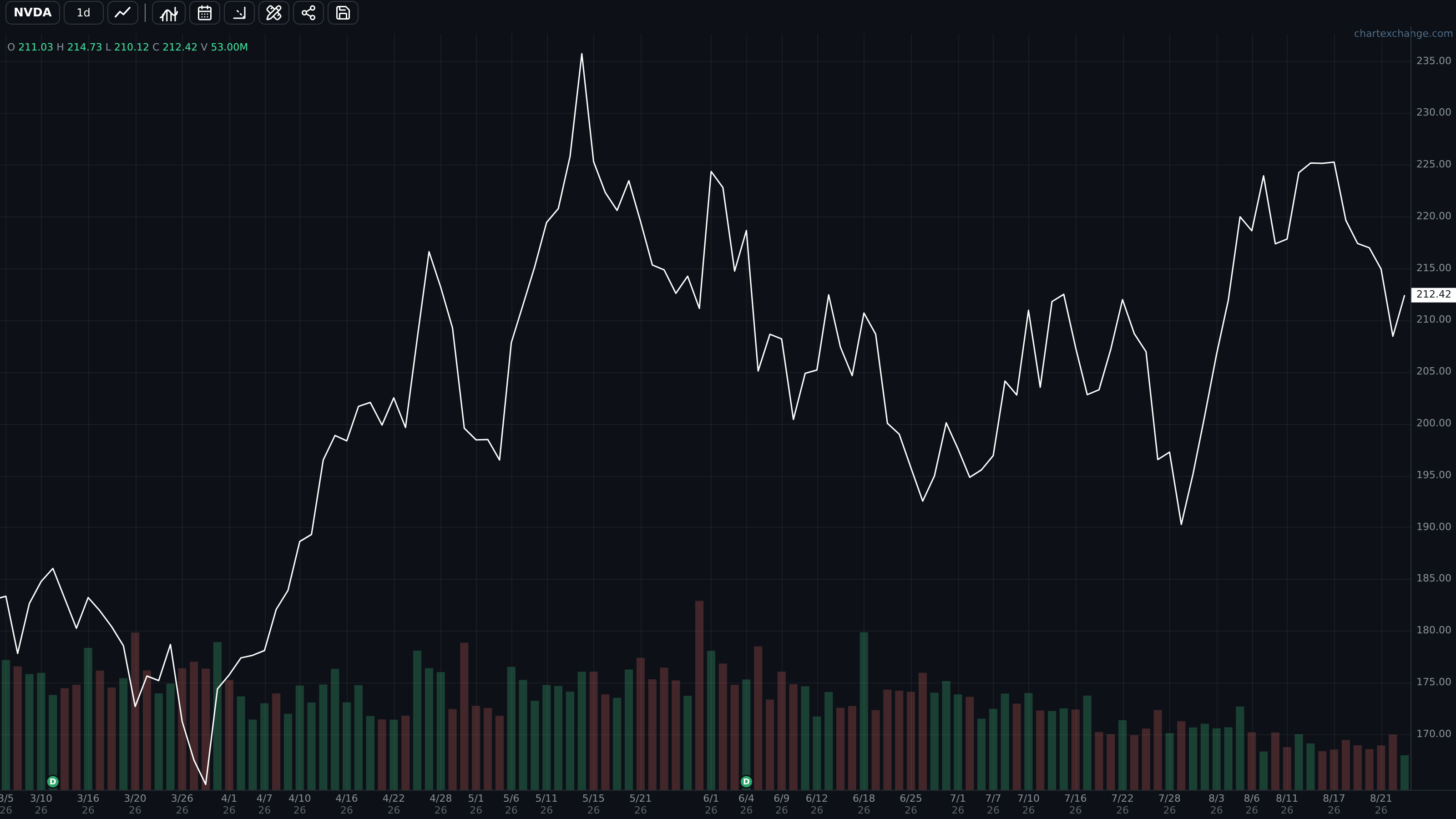Click the current price label 212.42
Viewport: 1456px width, 819px height.
(1433, 294)
